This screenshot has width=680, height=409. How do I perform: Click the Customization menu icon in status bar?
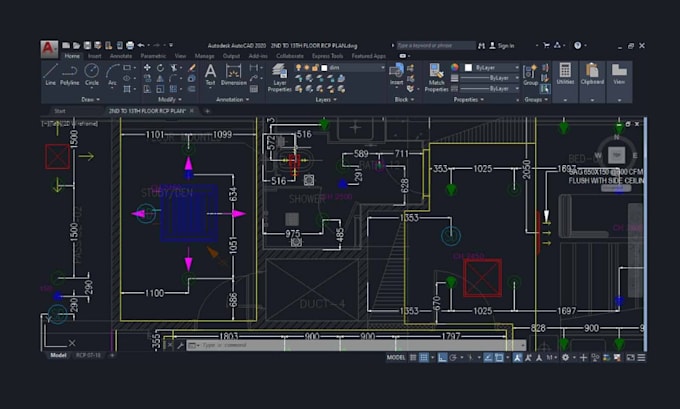[641, 357]
